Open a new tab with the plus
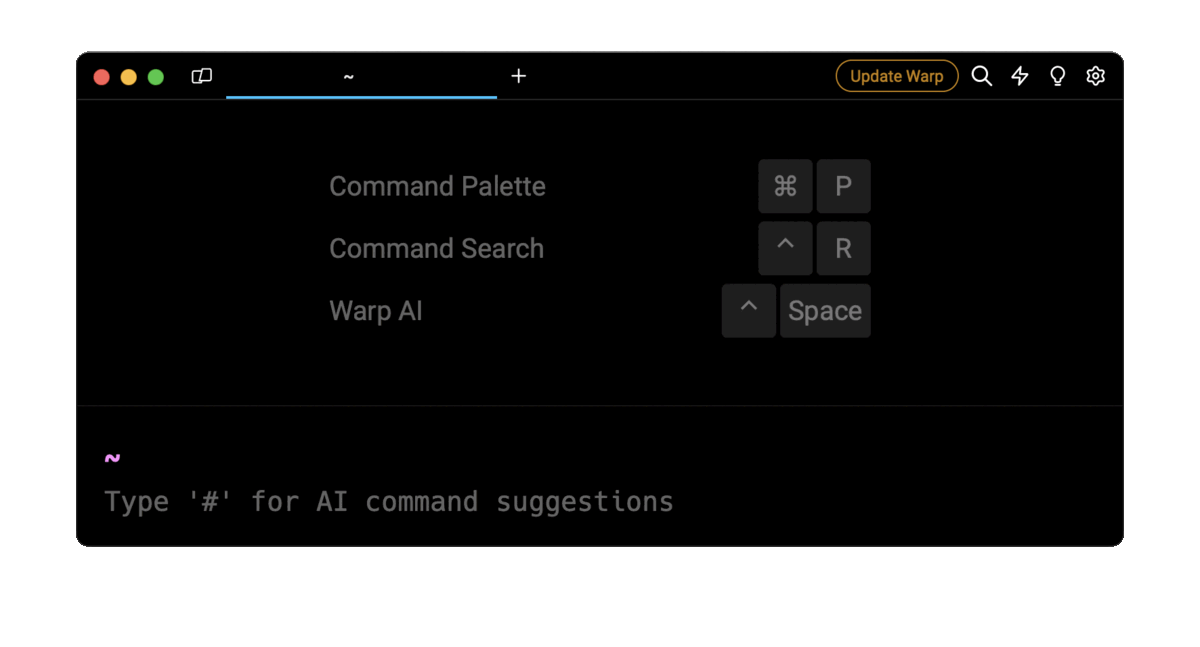Screen dimensions: 1200x647 [x=518, y=75]
